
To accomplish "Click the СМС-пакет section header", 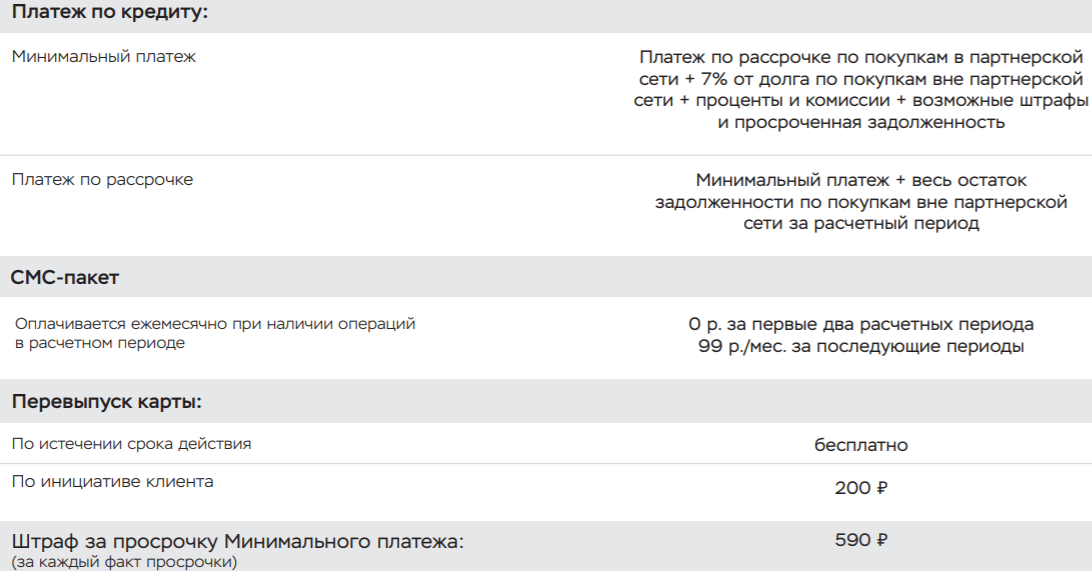I will pyautogui.click(x=65, y=277).
